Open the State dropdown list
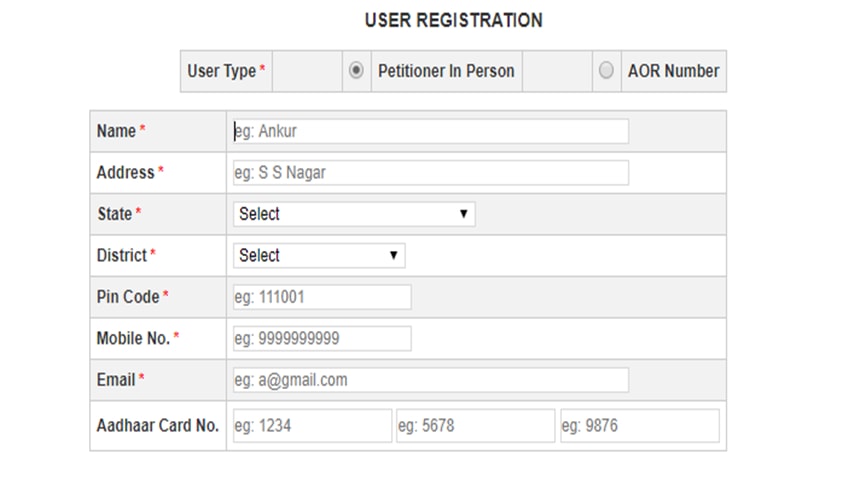Viewport: 842px width, 486px height. pyautogui.click(x=353, y=214)
